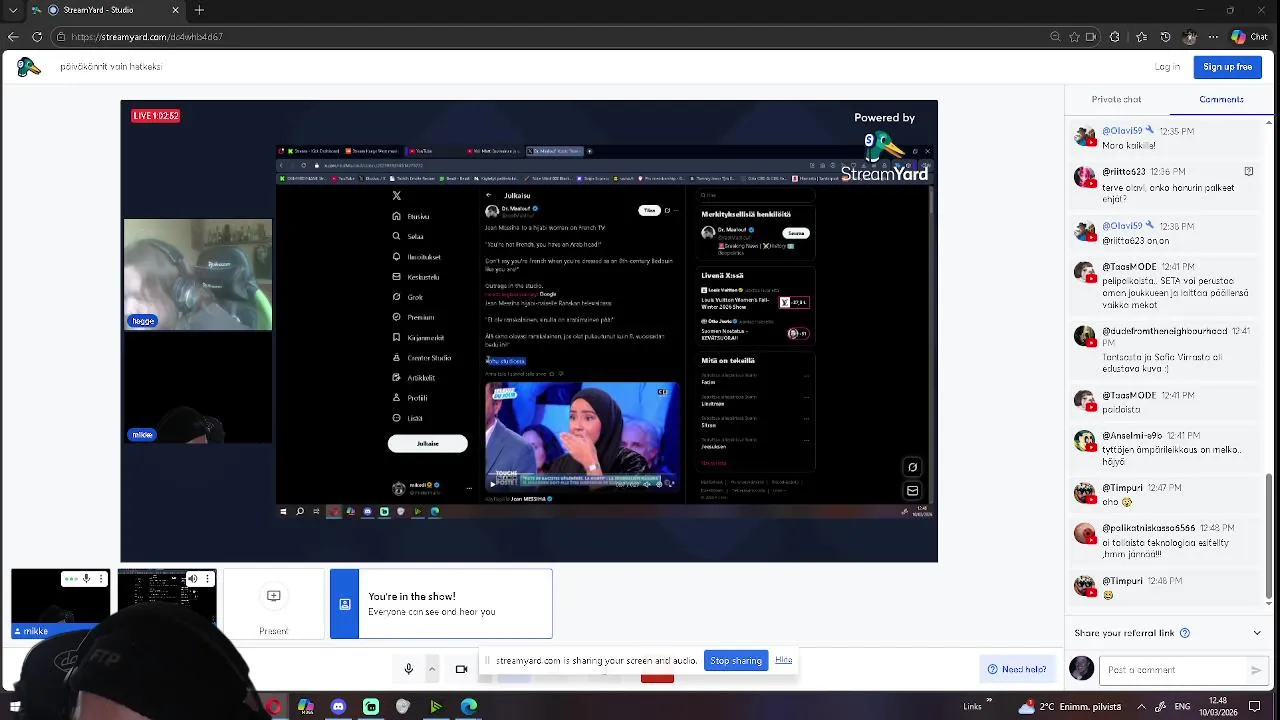View site information lock icon
The height and width of the screenshot is (720, 1280).
[61, 37]
